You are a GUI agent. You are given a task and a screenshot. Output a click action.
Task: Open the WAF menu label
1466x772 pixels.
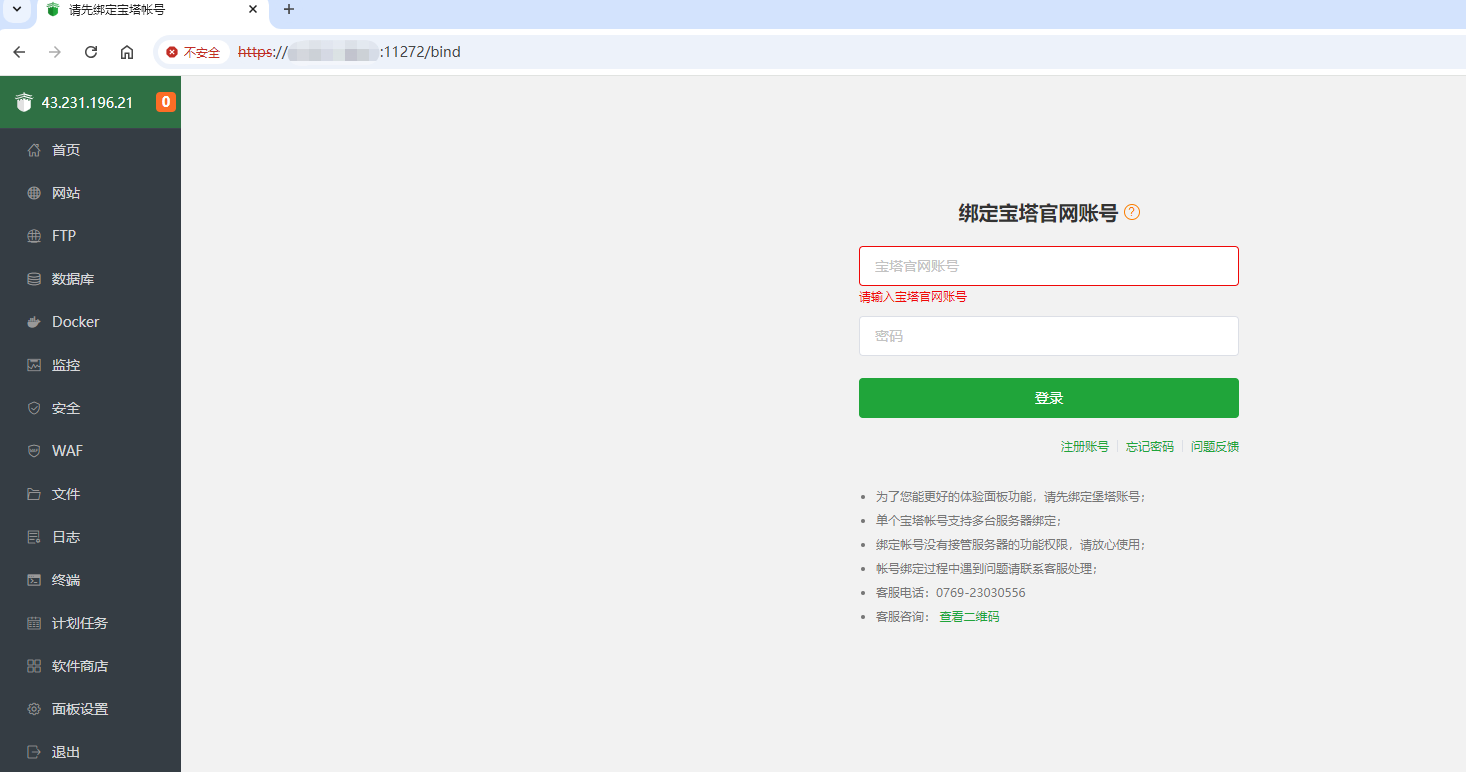(68, 451)
